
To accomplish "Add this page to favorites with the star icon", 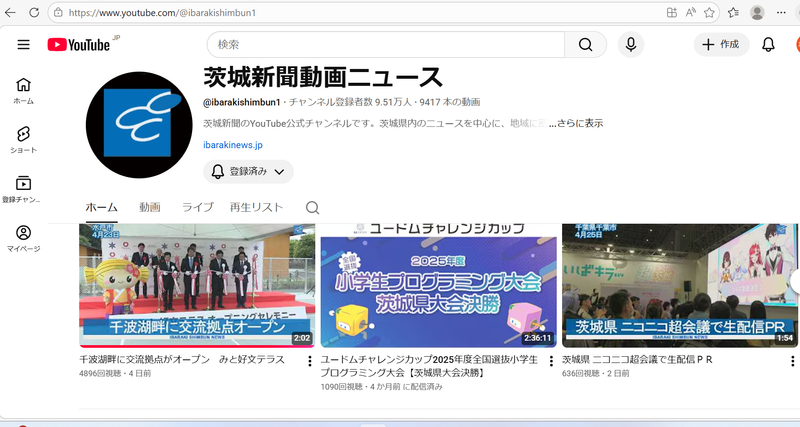I will click(709, 13).
